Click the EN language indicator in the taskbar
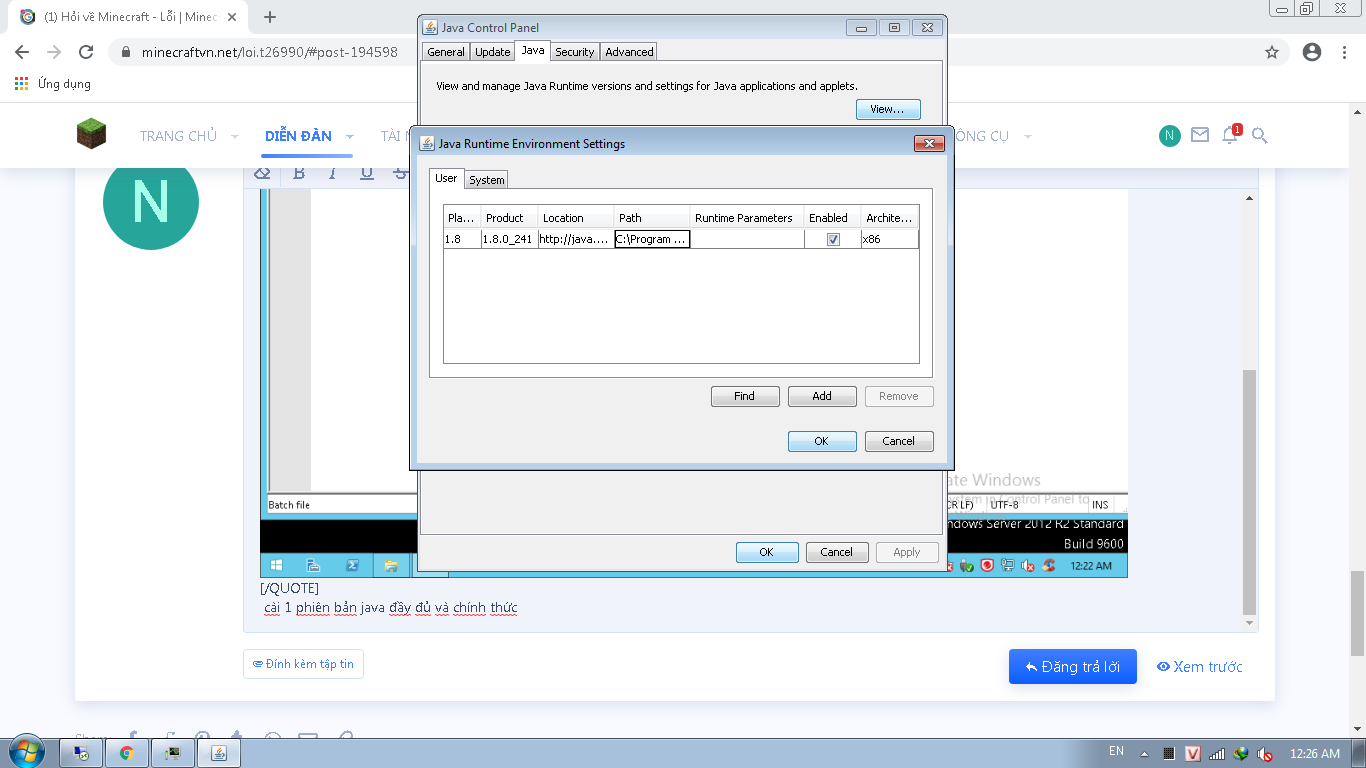Screen dimensions: 1366x768 (1116, 751)
